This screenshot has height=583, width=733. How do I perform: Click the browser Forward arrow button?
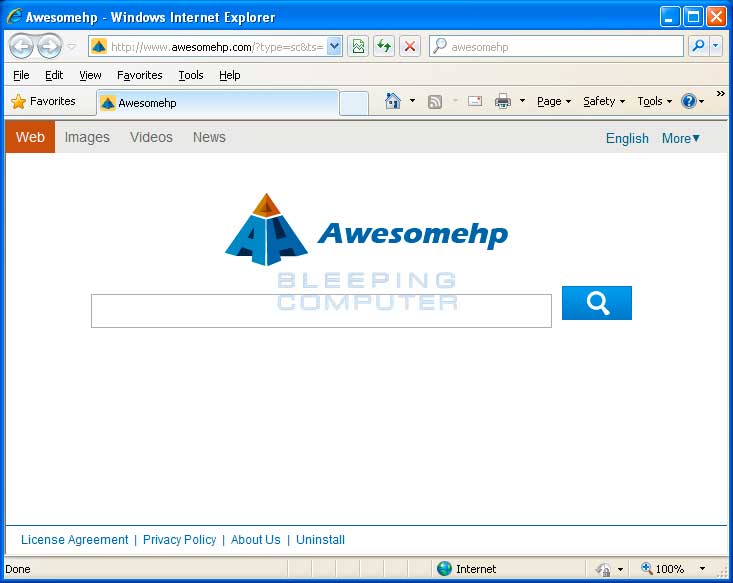[x=50, y=46]
